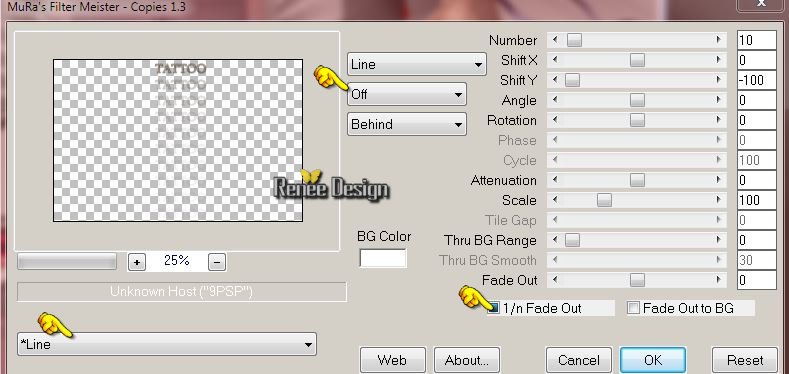Screen dimensions: 789x374
Task: Click the OK button
Action: coord(653,360)
